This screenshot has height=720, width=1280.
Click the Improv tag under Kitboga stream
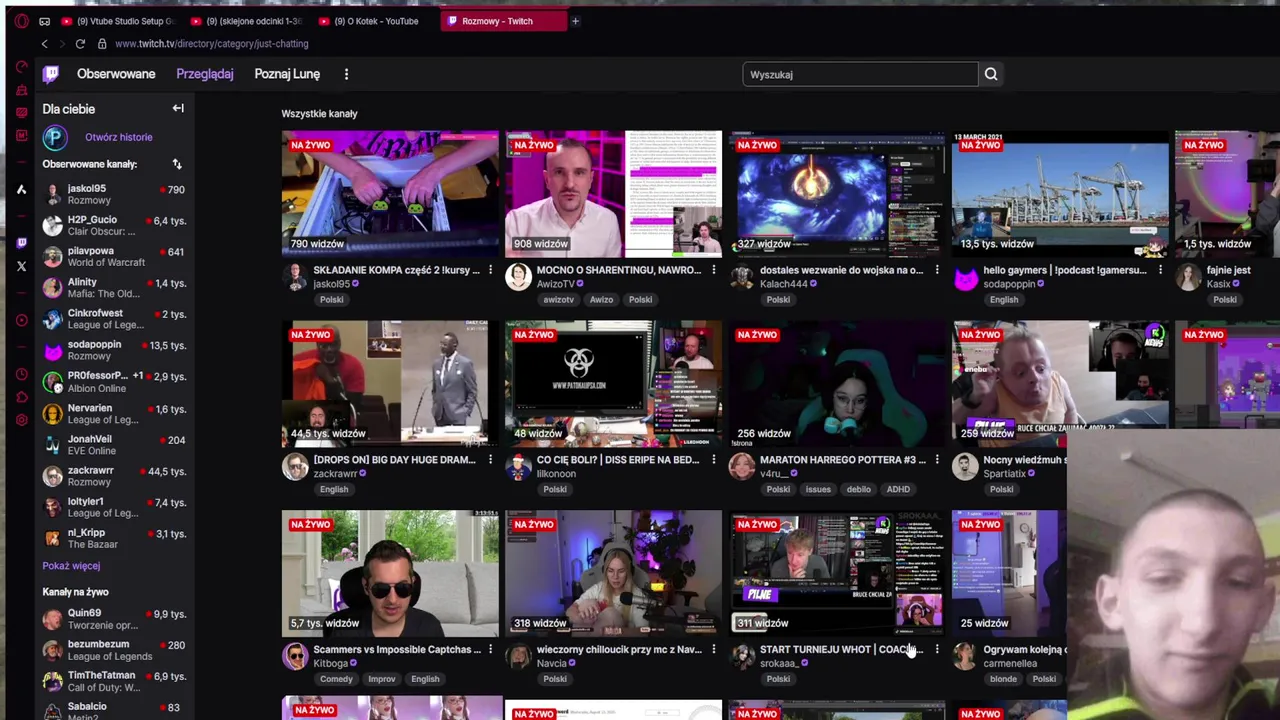(x=381, y=679)
